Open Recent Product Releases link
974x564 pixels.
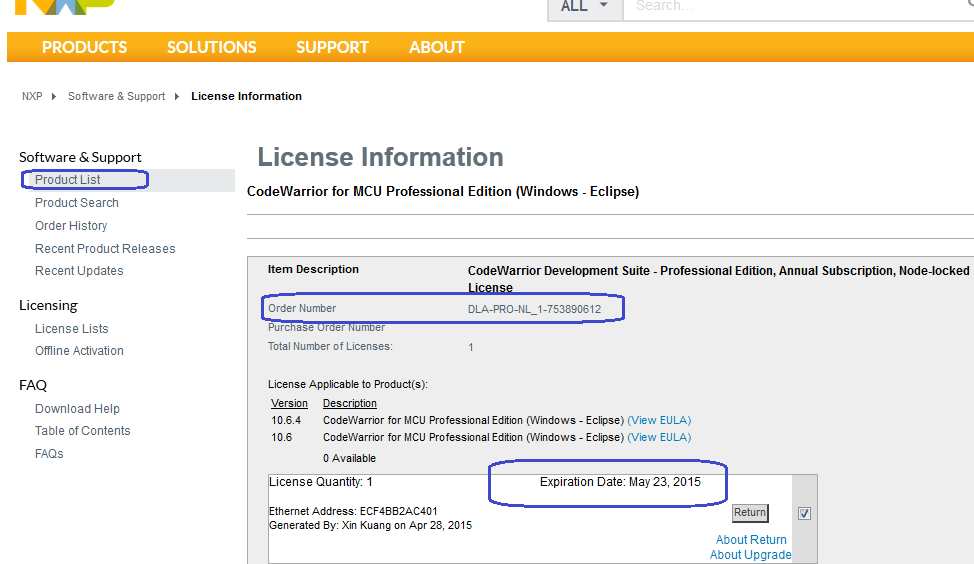[105, 248]
